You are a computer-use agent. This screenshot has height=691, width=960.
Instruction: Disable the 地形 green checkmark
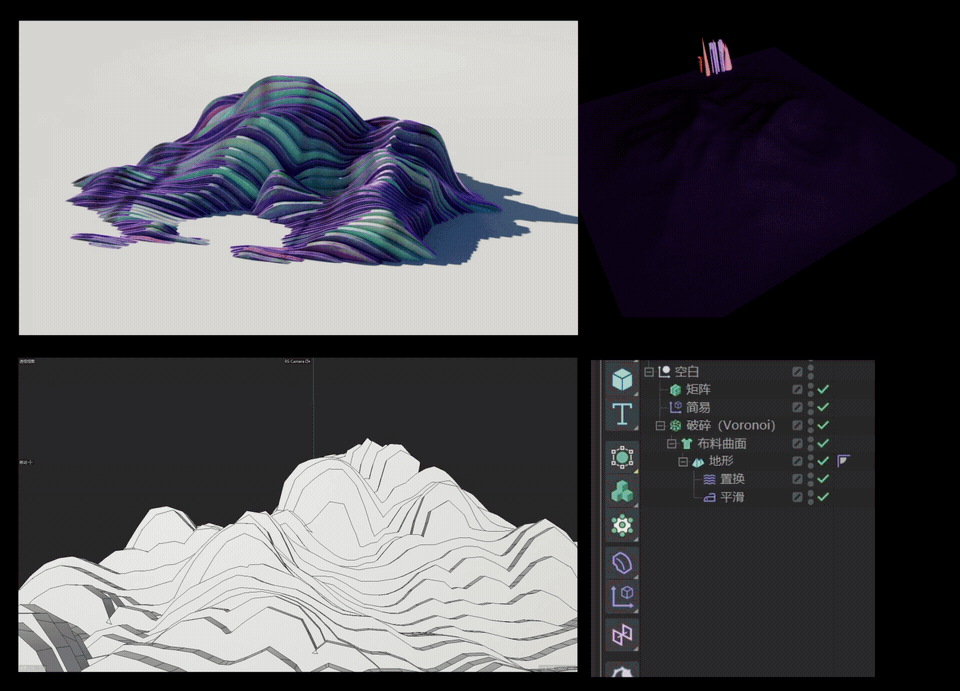click(823, 461)
